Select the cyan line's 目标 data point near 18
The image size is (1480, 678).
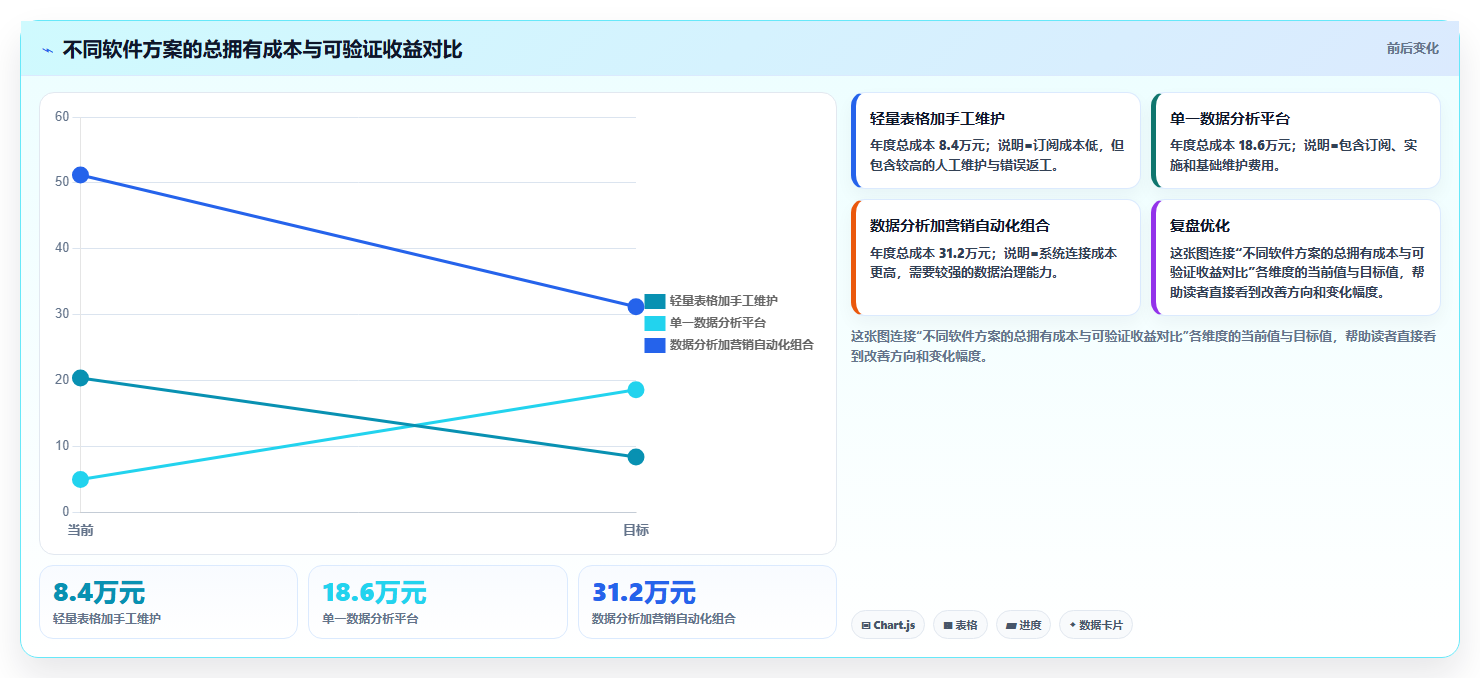[636, 390]
